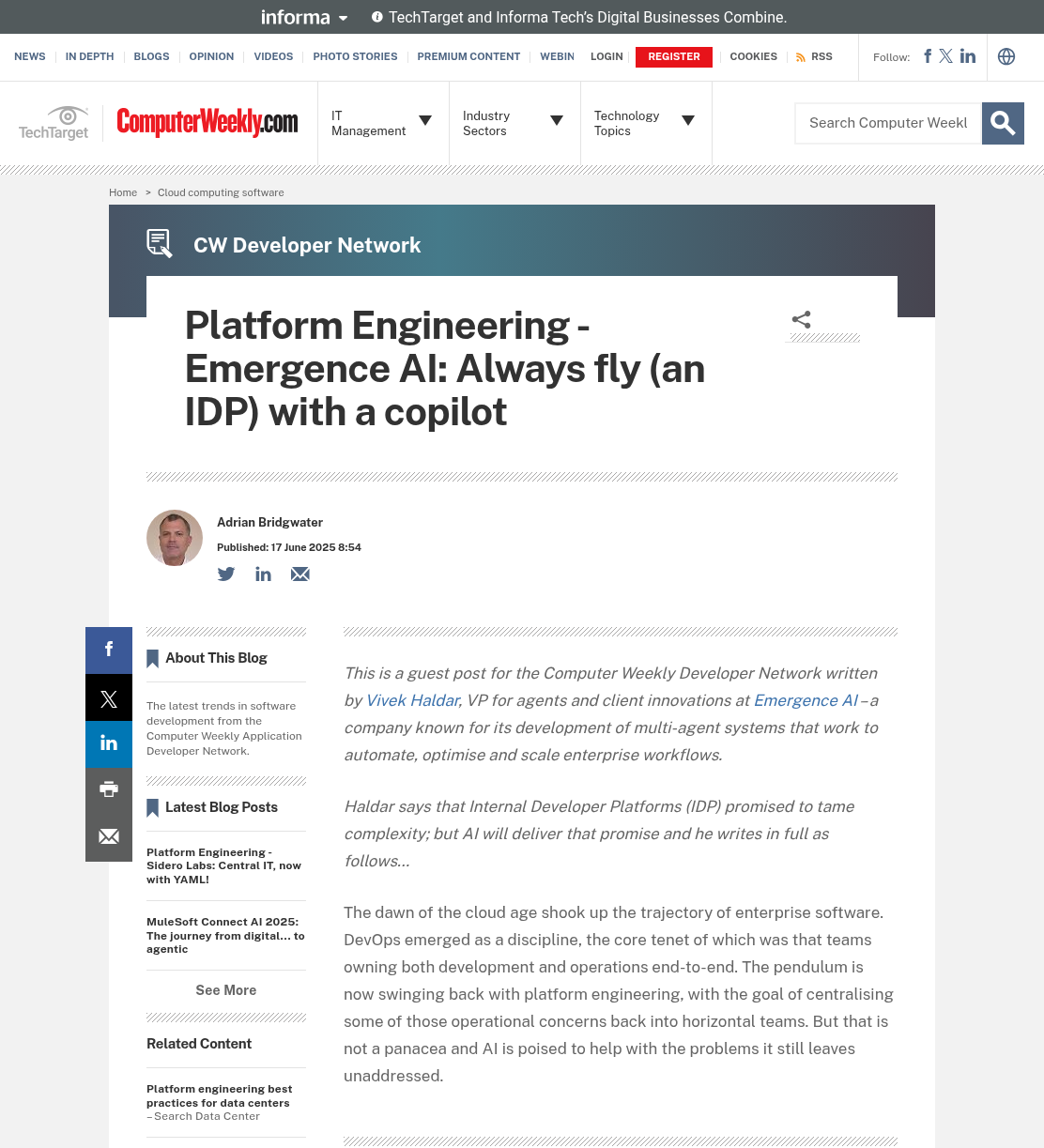1044x1148 pixels.
Task: Open author's Twitter bird icon
Action: [226, 574]
